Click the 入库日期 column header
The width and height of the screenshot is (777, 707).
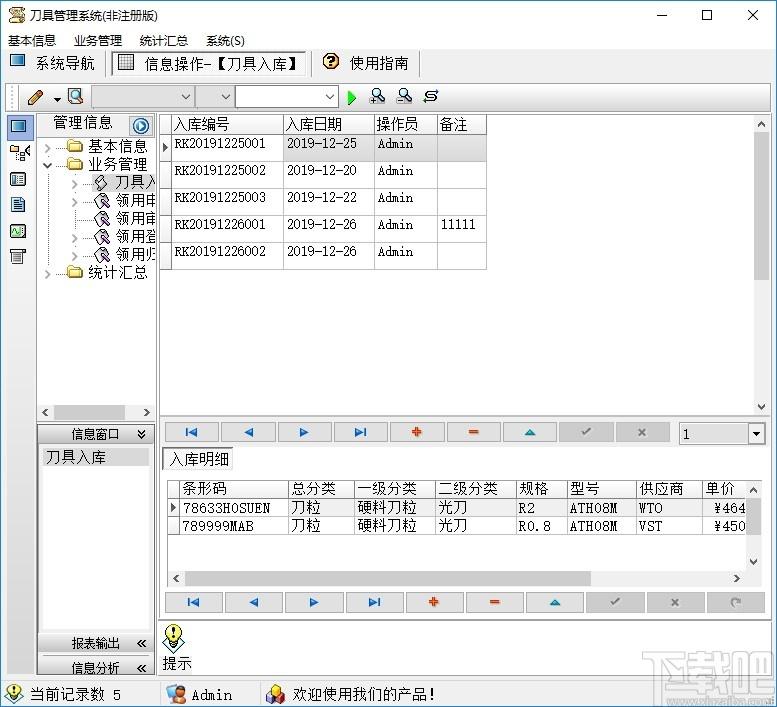(x=329, y=124)
